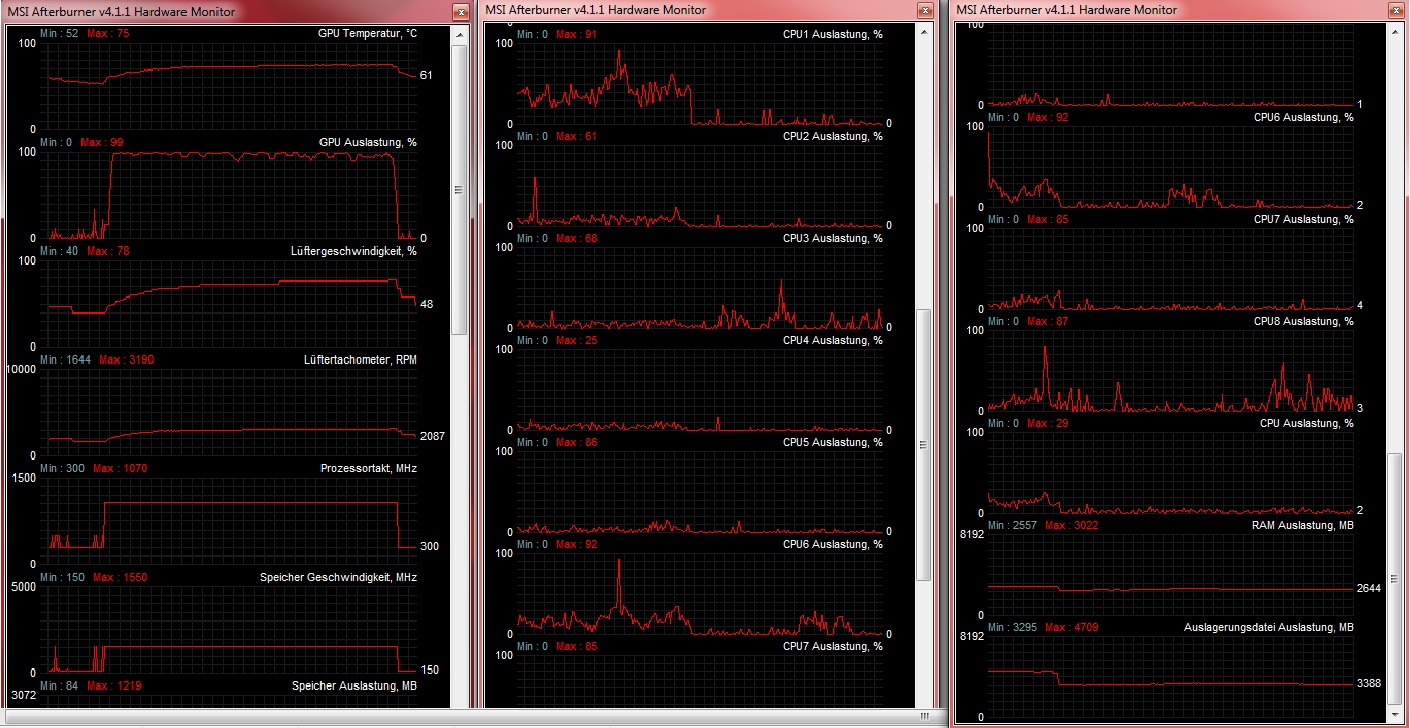
Task: Click the right window's vertical scrollbar thumb
Action: tap(1395, 578)
